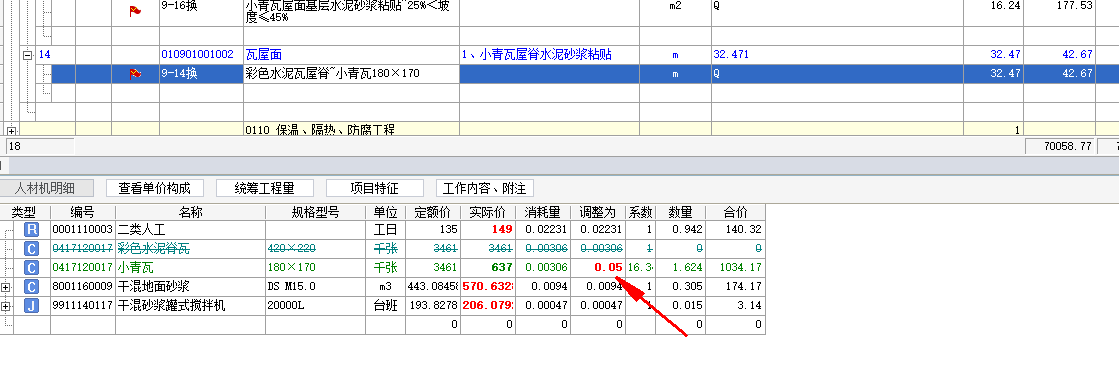The width and height of the screenshot is (1119, 381).
Task: Click the 编号 column header
Action: [83, 212]
